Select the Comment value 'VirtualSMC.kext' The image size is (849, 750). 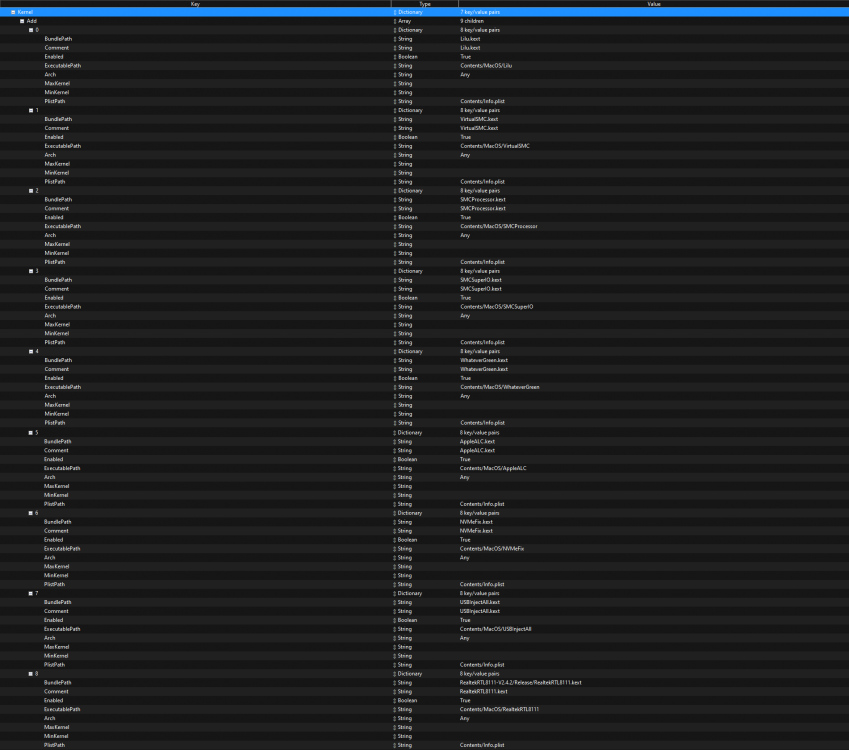pos(479,128)
